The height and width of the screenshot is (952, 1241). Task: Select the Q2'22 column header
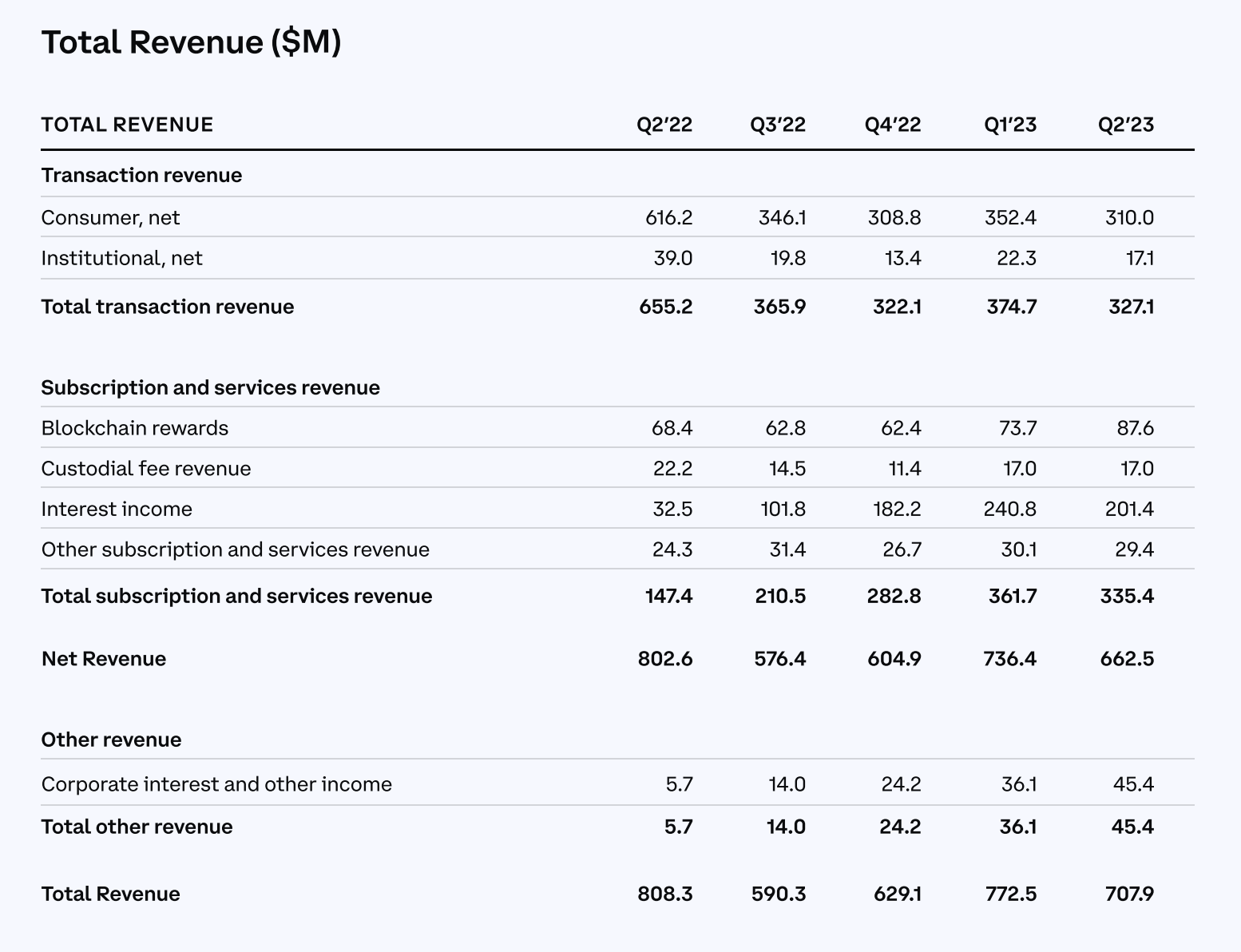(664, 125)
